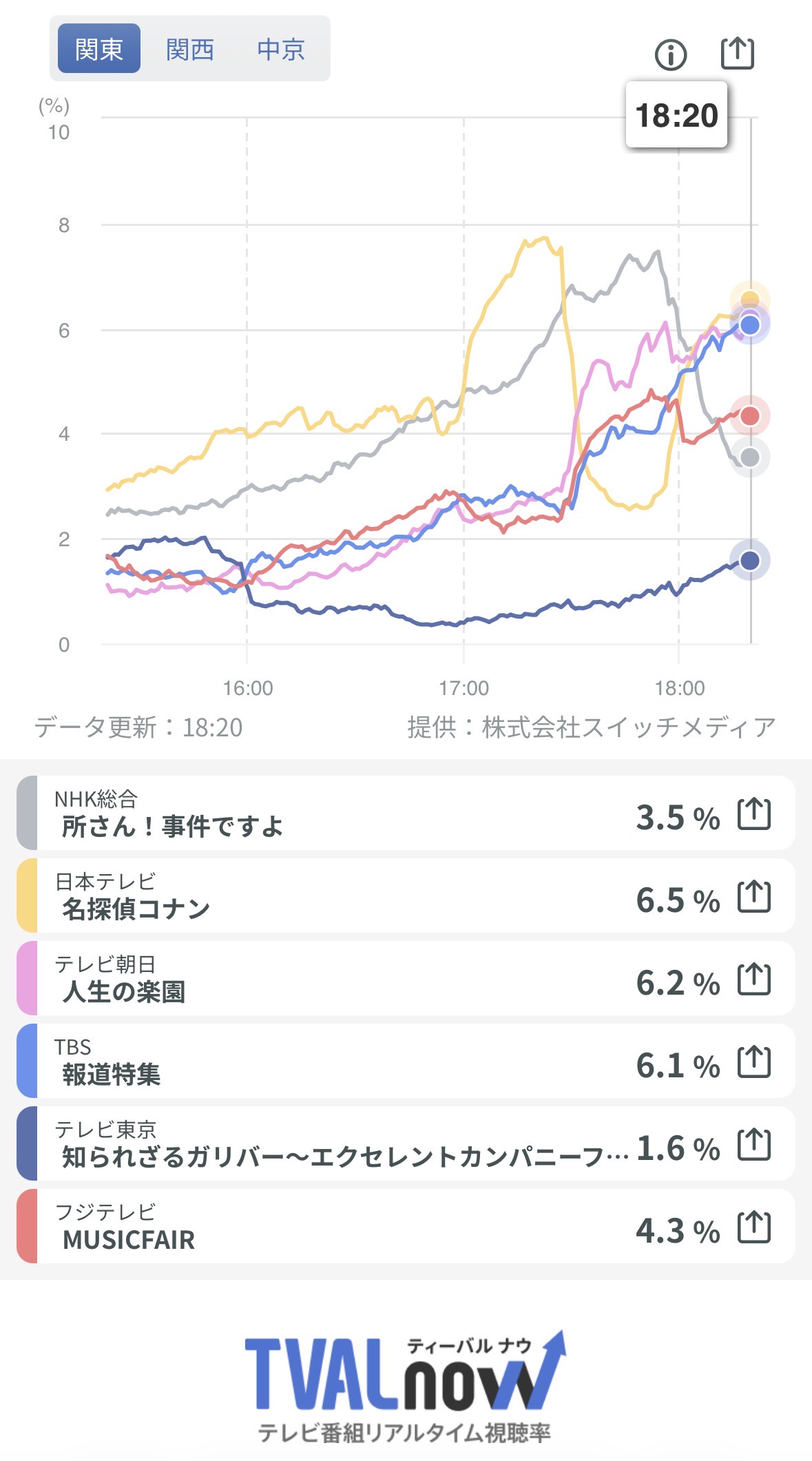Share the テレビ東京 program rating
Image resolution: width=812 pixels, height=1461 pixels.
pyautogui.click(x=753, y=1145)
